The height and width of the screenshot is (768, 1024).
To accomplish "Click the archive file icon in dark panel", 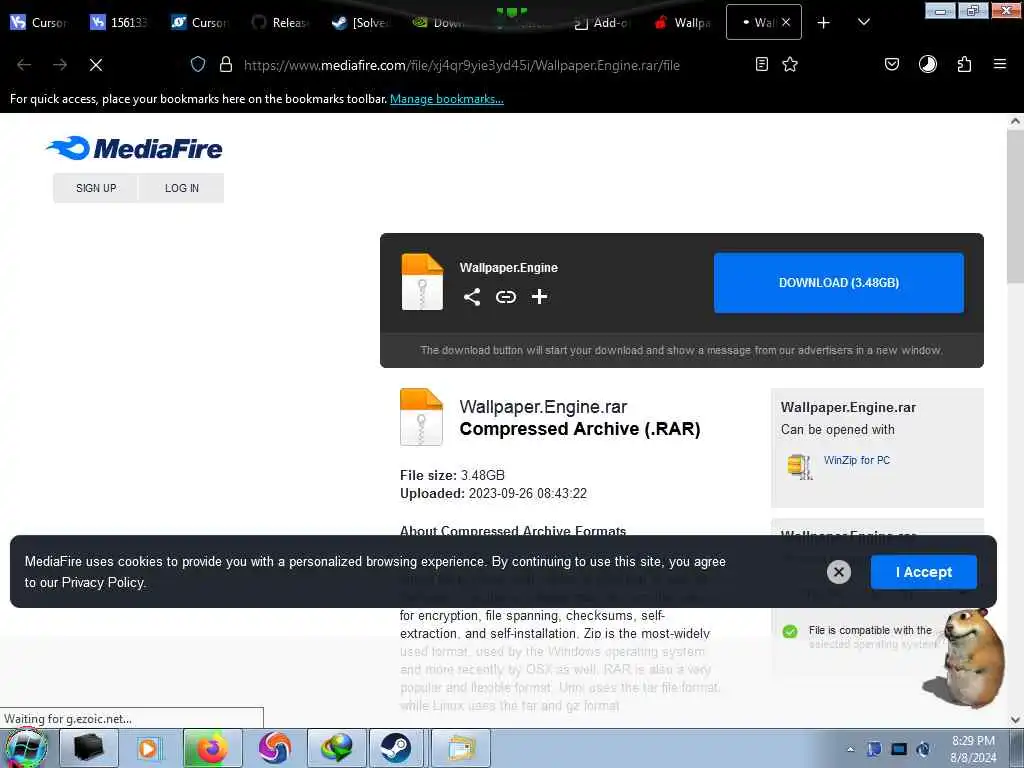I will click(x=423, y=282).
